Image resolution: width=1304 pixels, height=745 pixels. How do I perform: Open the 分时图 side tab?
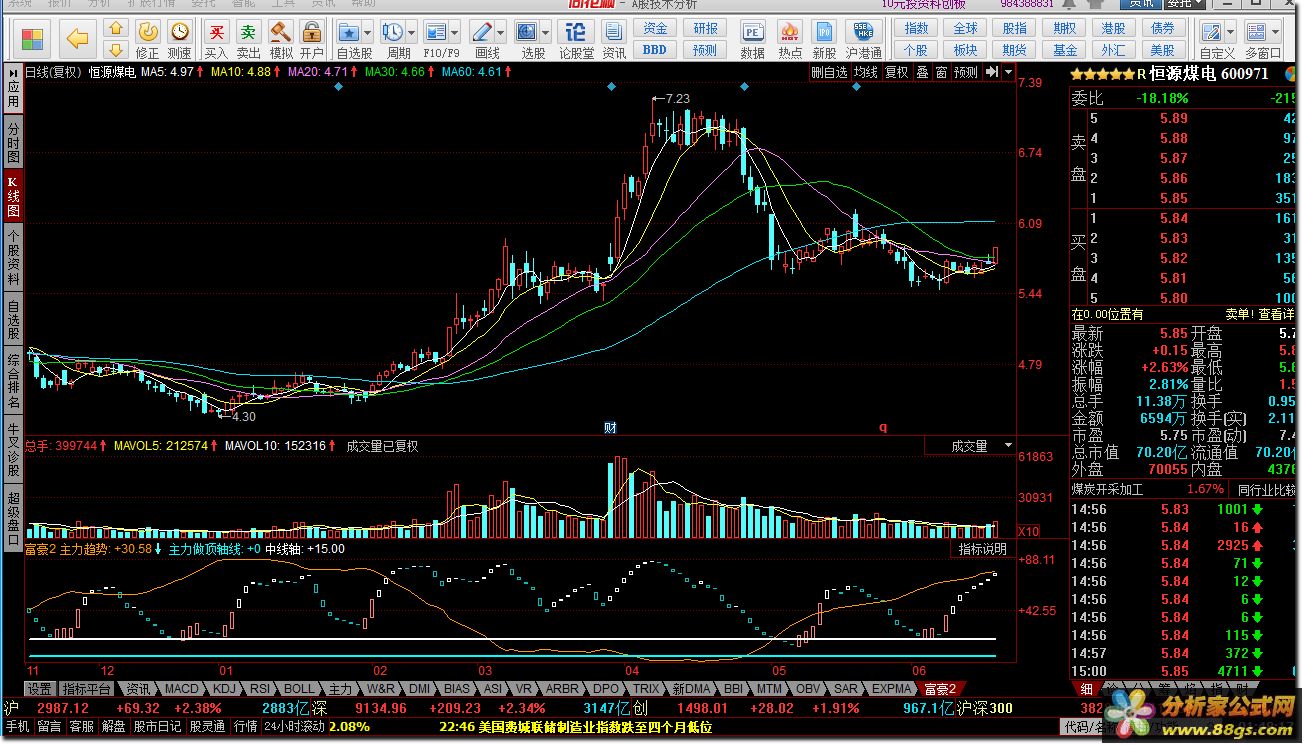pyautogui.click(x=13, y=143)
